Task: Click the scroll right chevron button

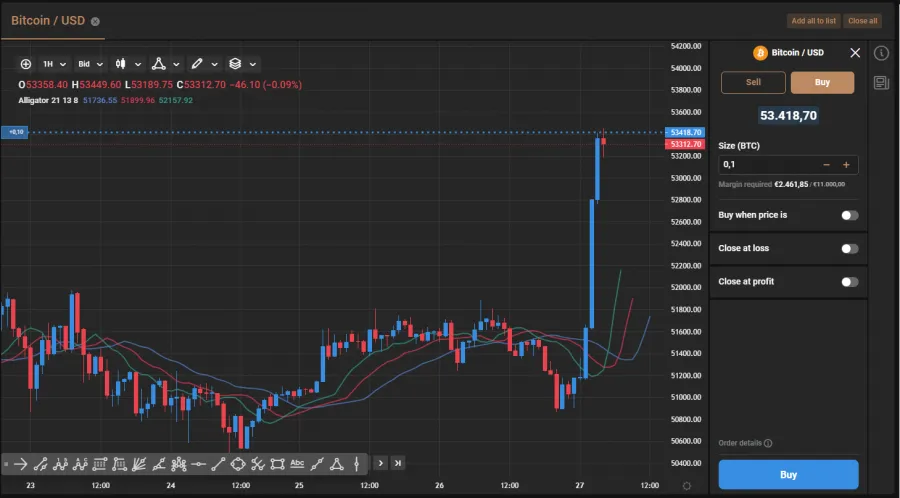Action: click(x=381, y=463)
